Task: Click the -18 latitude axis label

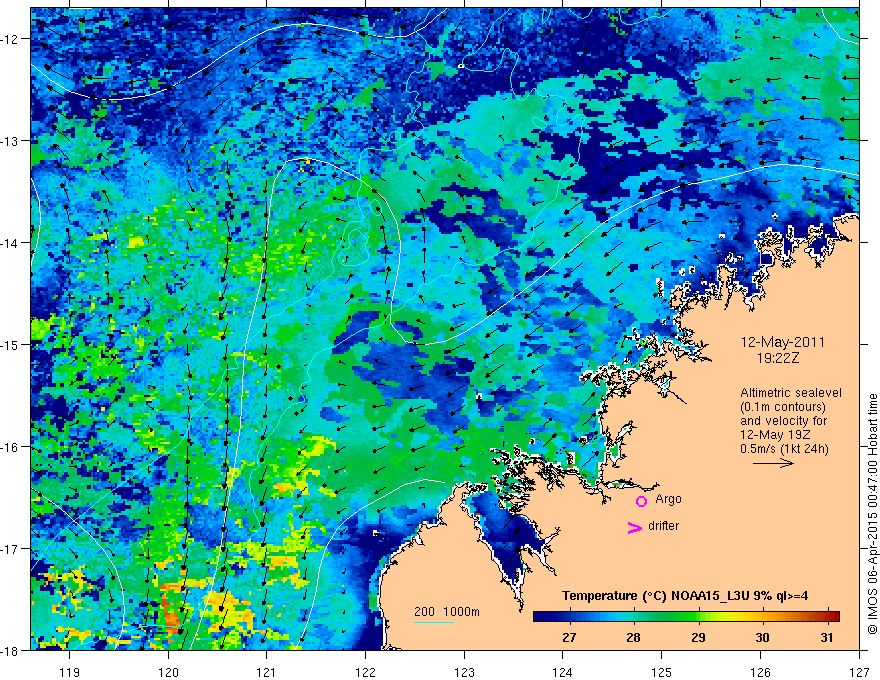Action: tap(12, 651)
